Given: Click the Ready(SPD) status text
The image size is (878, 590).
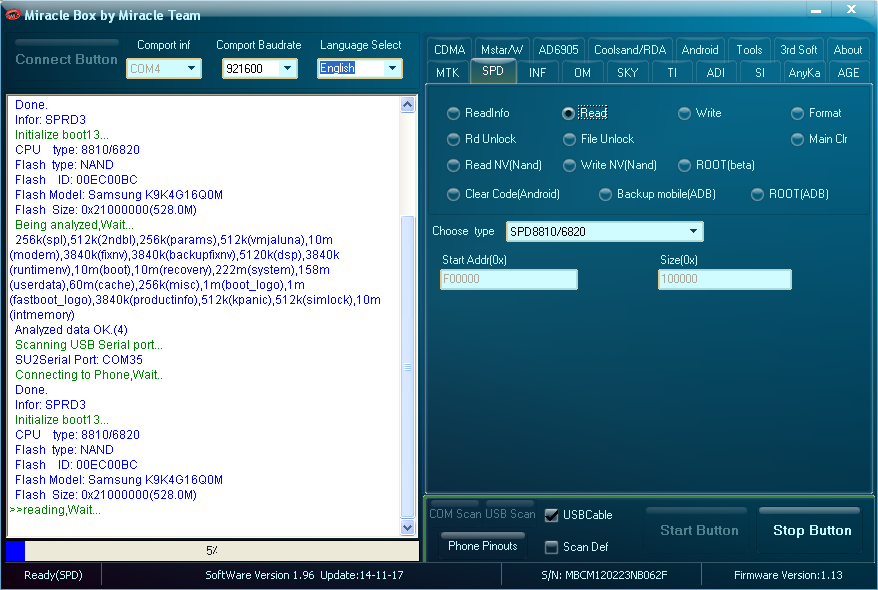Looking at the screenshot, I should (53, 575).
